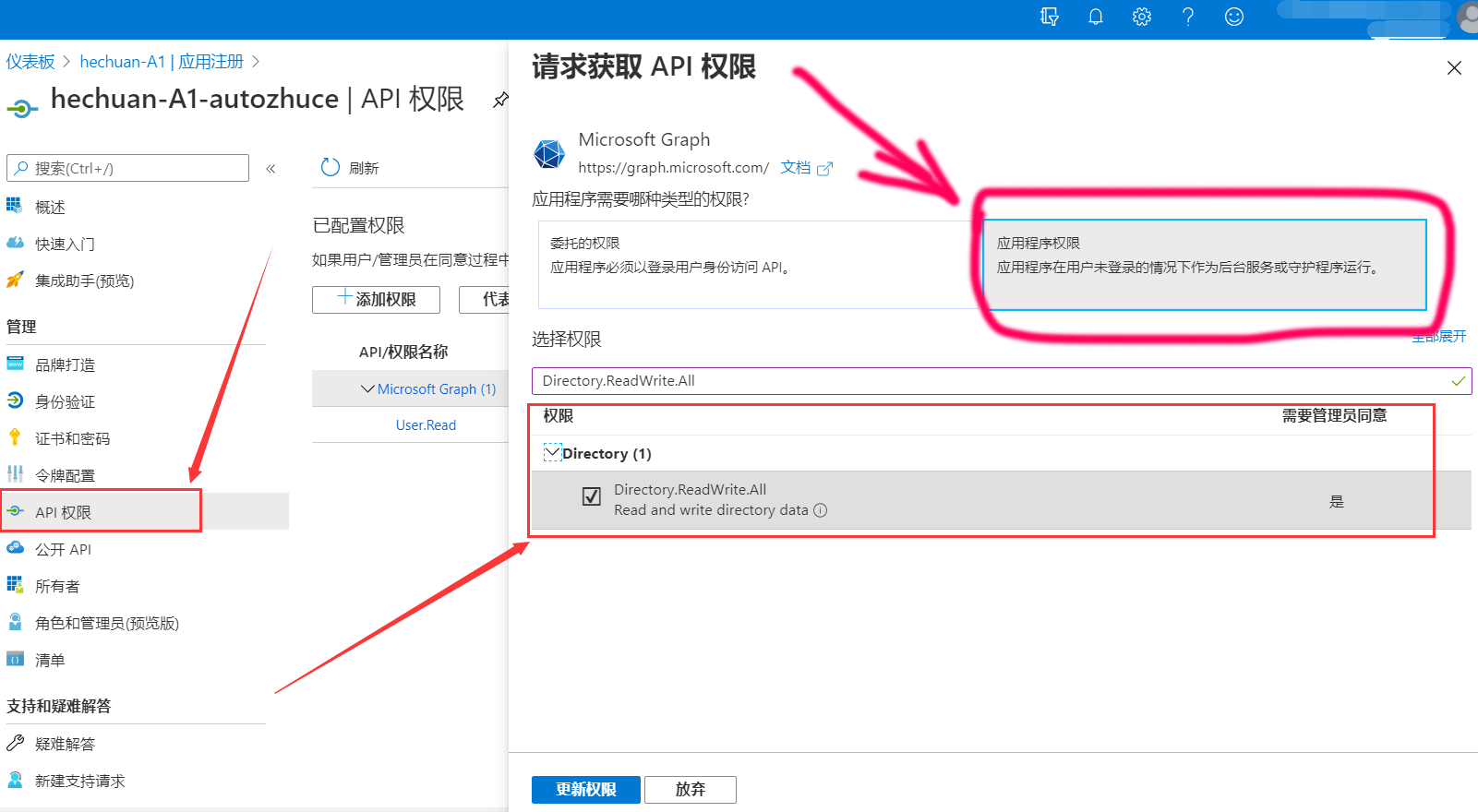1478x812 pixels.
Task: Click the 新建支持请求 person icon
Action: point(15,780)
